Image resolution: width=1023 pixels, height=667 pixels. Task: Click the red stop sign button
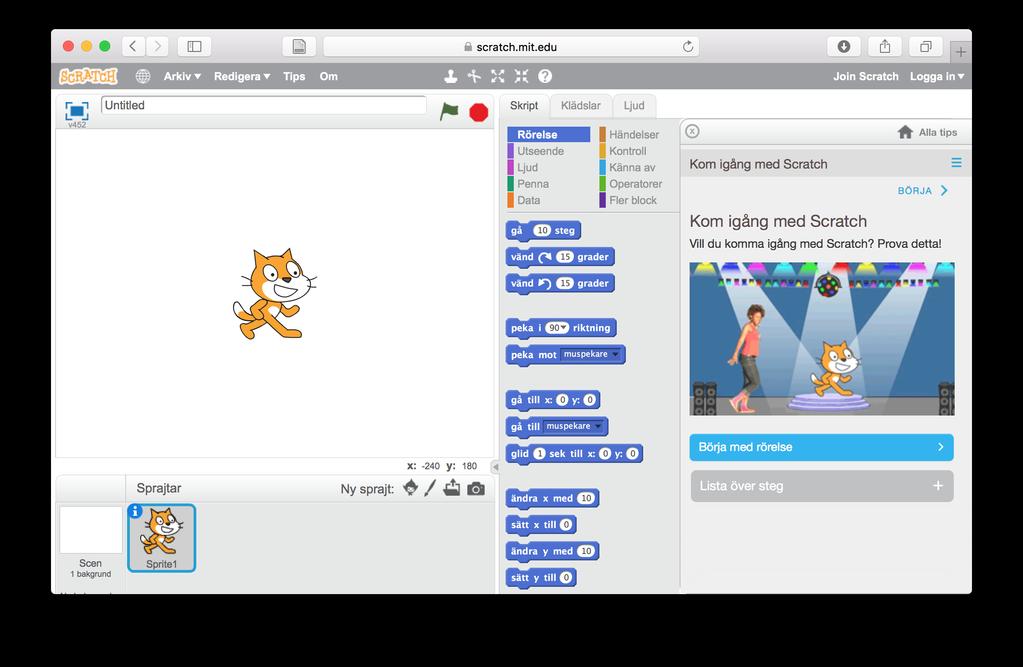[479, 112]
